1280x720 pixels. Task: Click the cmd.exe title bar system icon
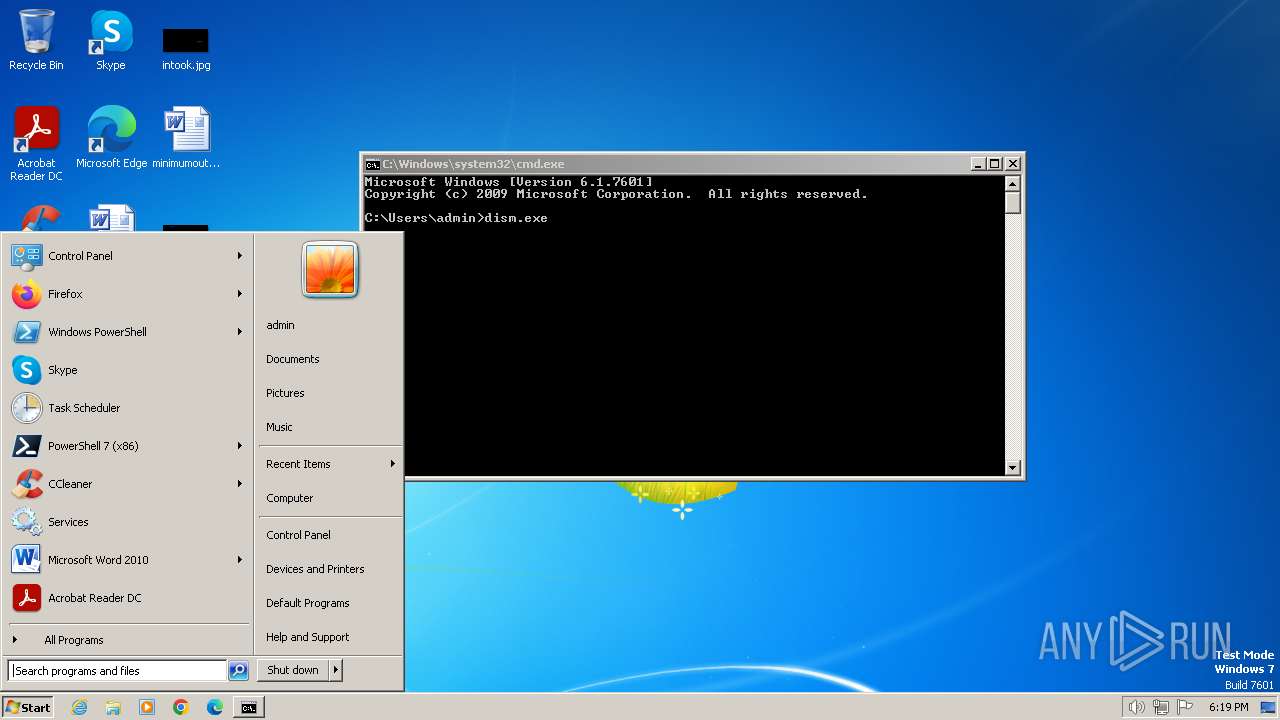tap(372, 164)
